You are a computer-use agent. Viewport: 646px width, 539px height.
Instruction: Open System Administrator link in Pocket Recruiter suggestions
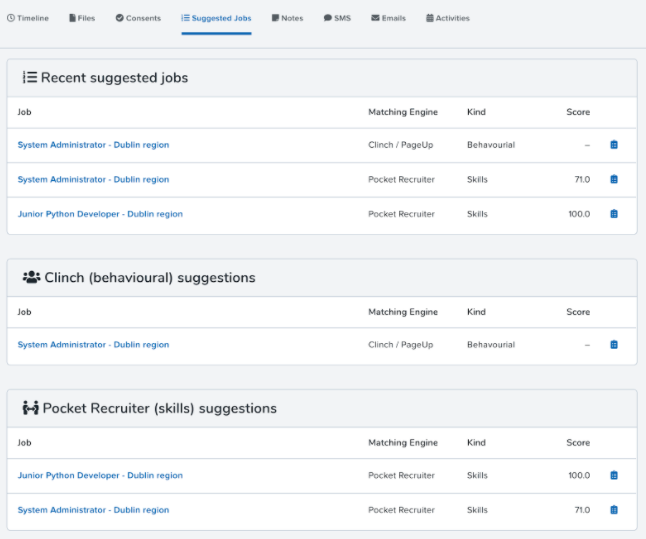click(93, 510)
